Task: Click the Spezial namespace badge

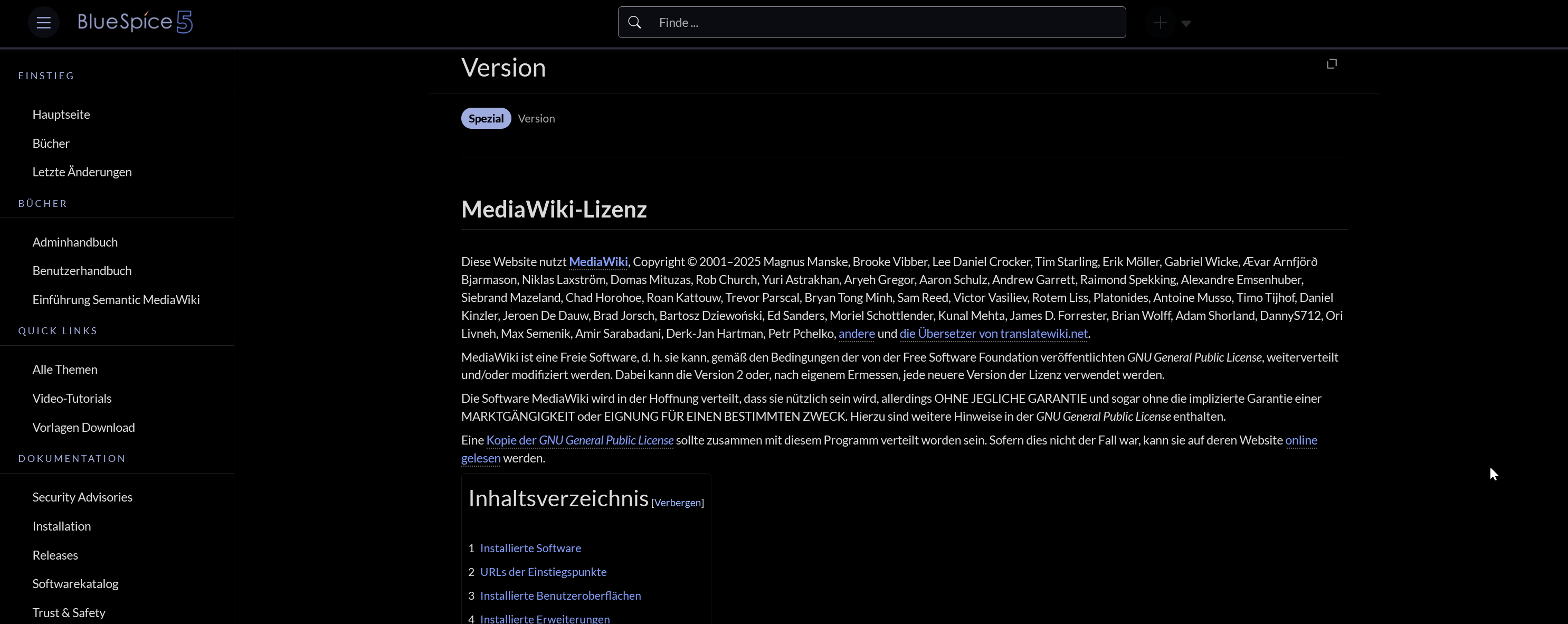Action: 486,118
